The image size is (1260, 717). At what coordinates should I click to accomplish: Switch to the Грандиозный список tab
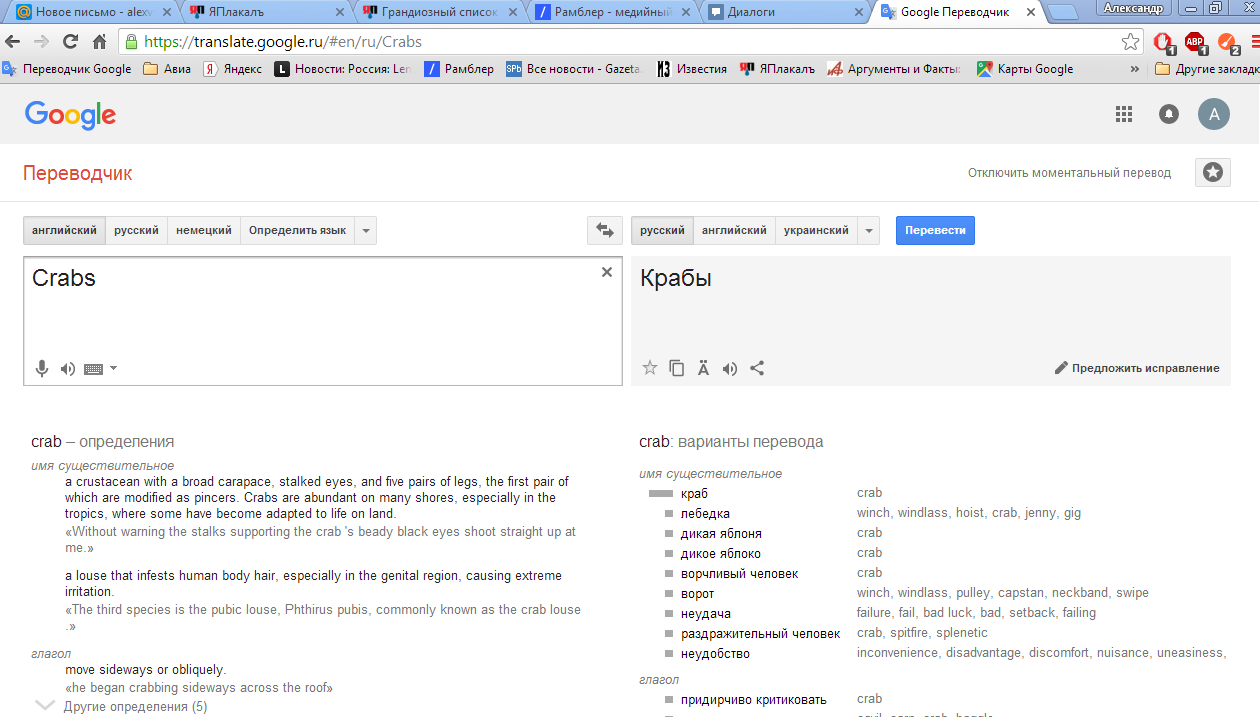pyautogui.click(x=440, y=12)
